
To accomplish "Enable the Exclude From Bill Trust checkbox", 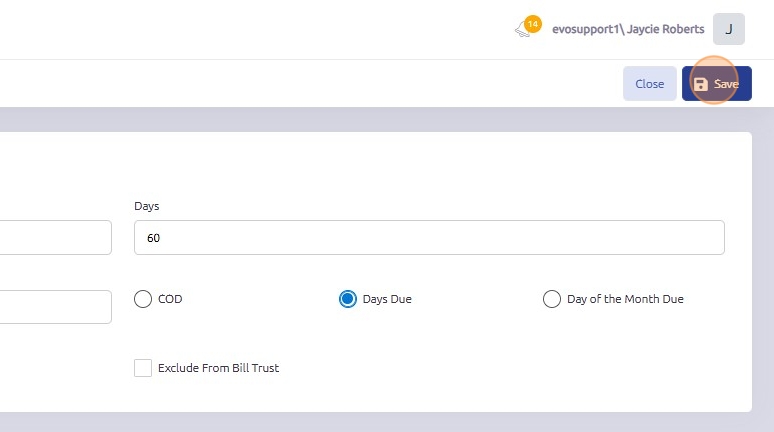I will (x=143, y=368).
